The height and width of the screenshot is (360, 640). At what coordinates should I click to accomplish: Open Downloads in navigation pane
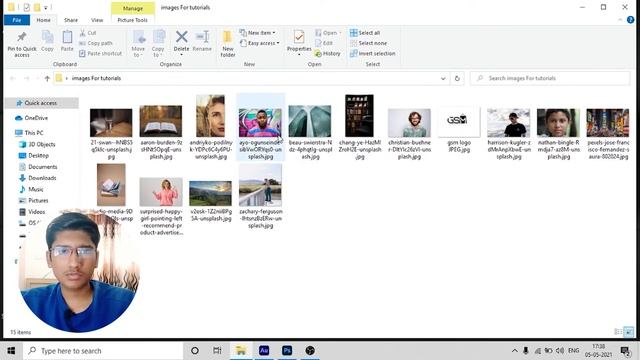coord(38,178)
